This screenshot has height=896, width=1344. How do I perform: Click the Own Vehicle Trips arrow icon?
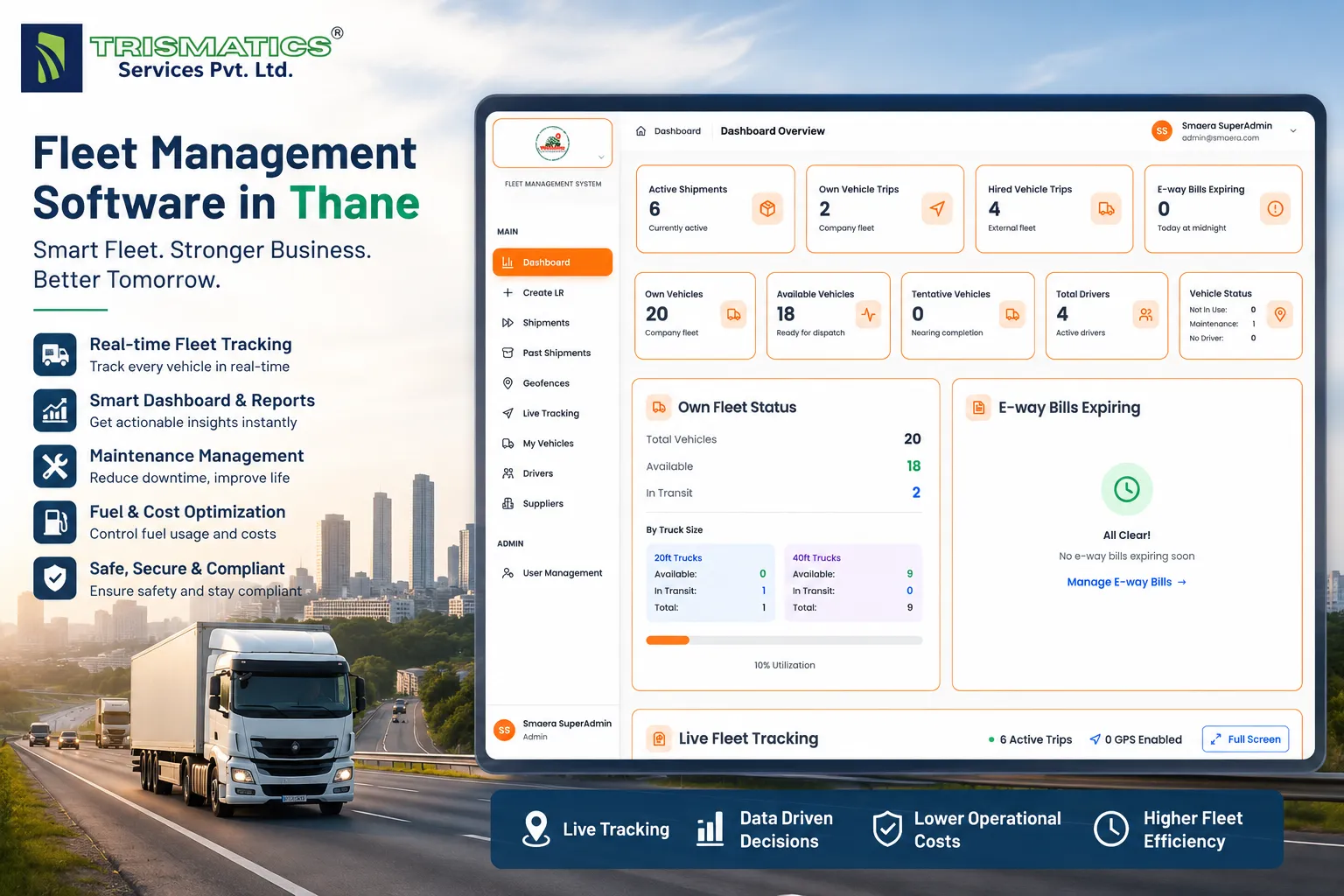point(937,209)
